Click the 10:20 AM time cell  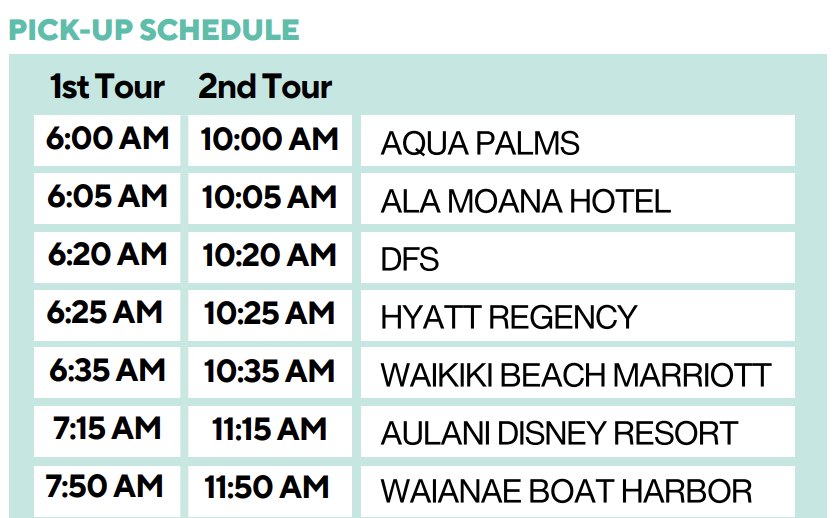(270, 255)
